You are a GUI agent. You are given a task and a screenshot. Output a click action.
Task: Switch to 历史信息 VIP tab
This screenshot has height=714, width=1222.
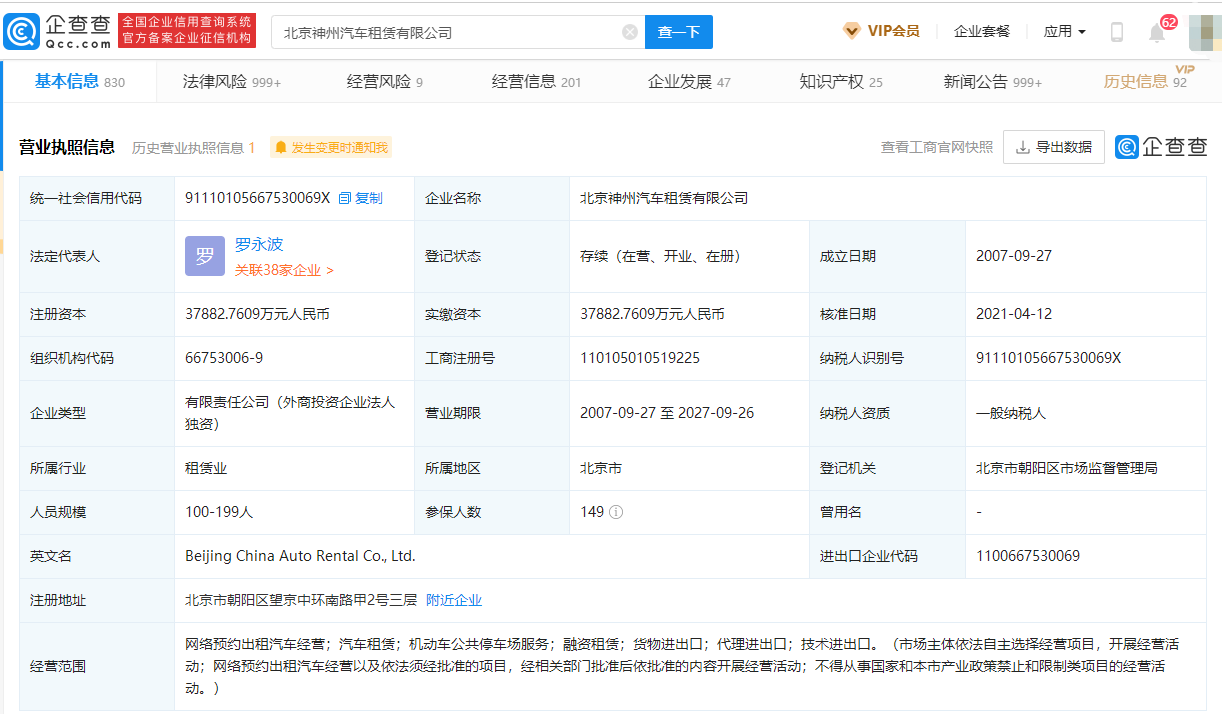tap(1146, 81)
